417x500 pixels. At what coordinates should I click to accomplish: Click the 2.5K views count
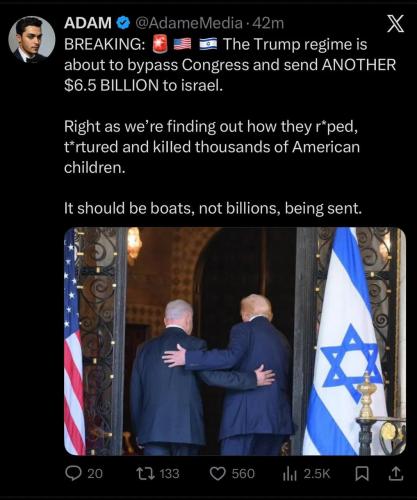click(317, 474)
